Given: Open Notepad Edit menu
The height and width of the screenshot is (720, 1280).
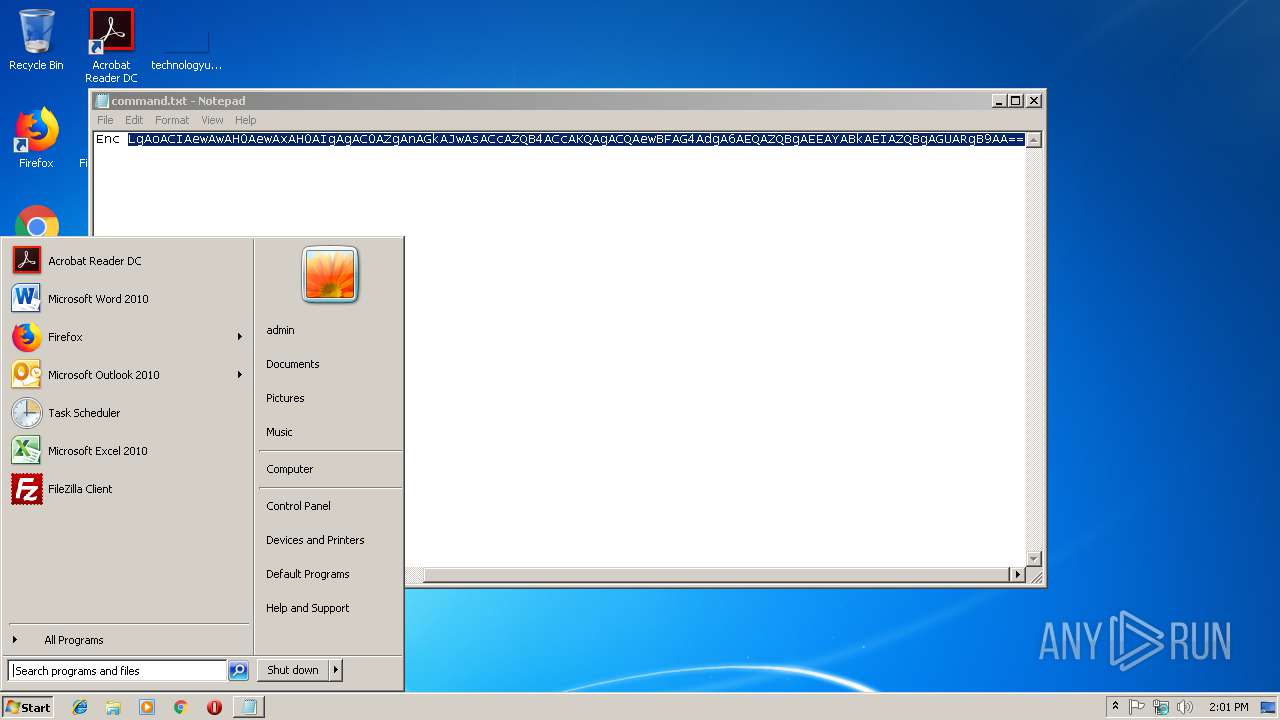Looking at the screenshot, I should point(134,120).
